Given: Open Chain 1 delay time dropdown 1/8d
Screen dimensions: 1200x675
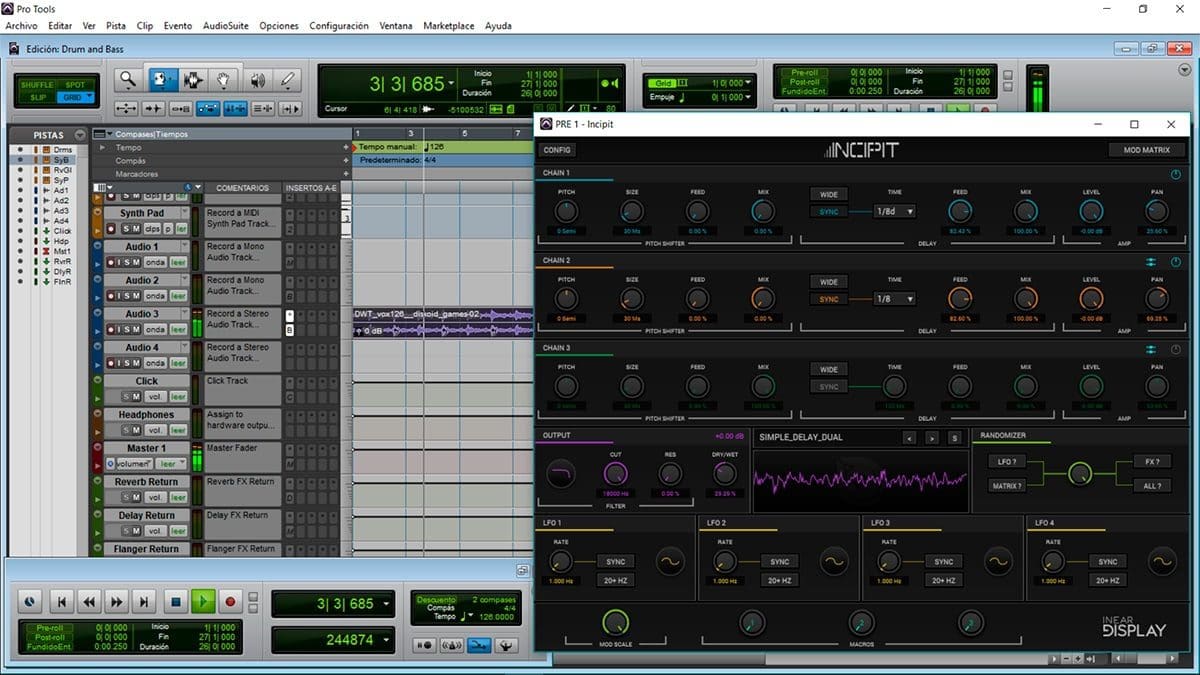Looking at the screenshot, I should (x=895, y=212).
